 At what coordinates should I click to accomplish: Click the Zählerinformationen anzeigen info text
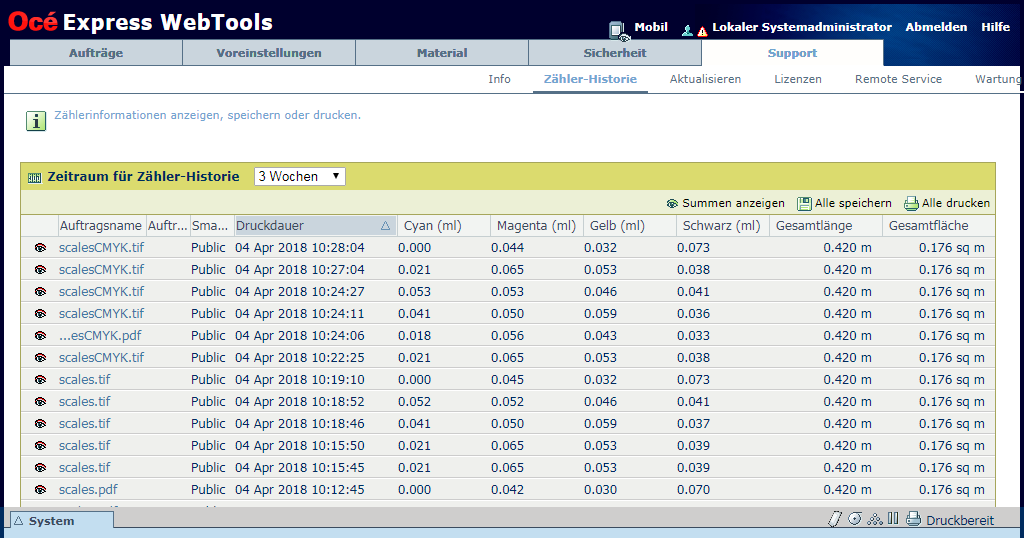(207, 116)
